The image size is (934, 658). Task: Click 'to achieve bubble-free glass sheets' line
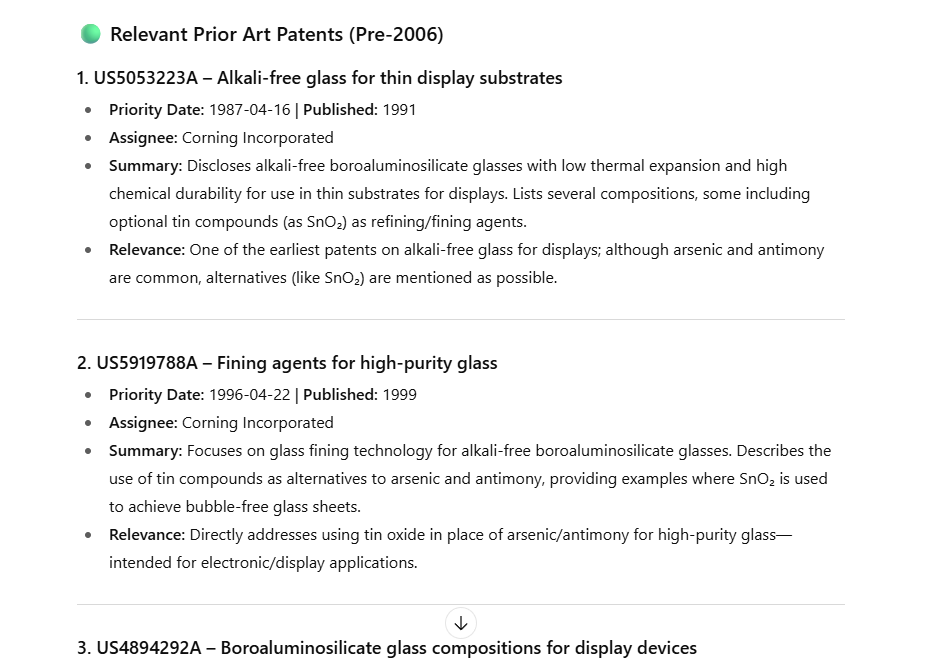click(x=235, y=507)
